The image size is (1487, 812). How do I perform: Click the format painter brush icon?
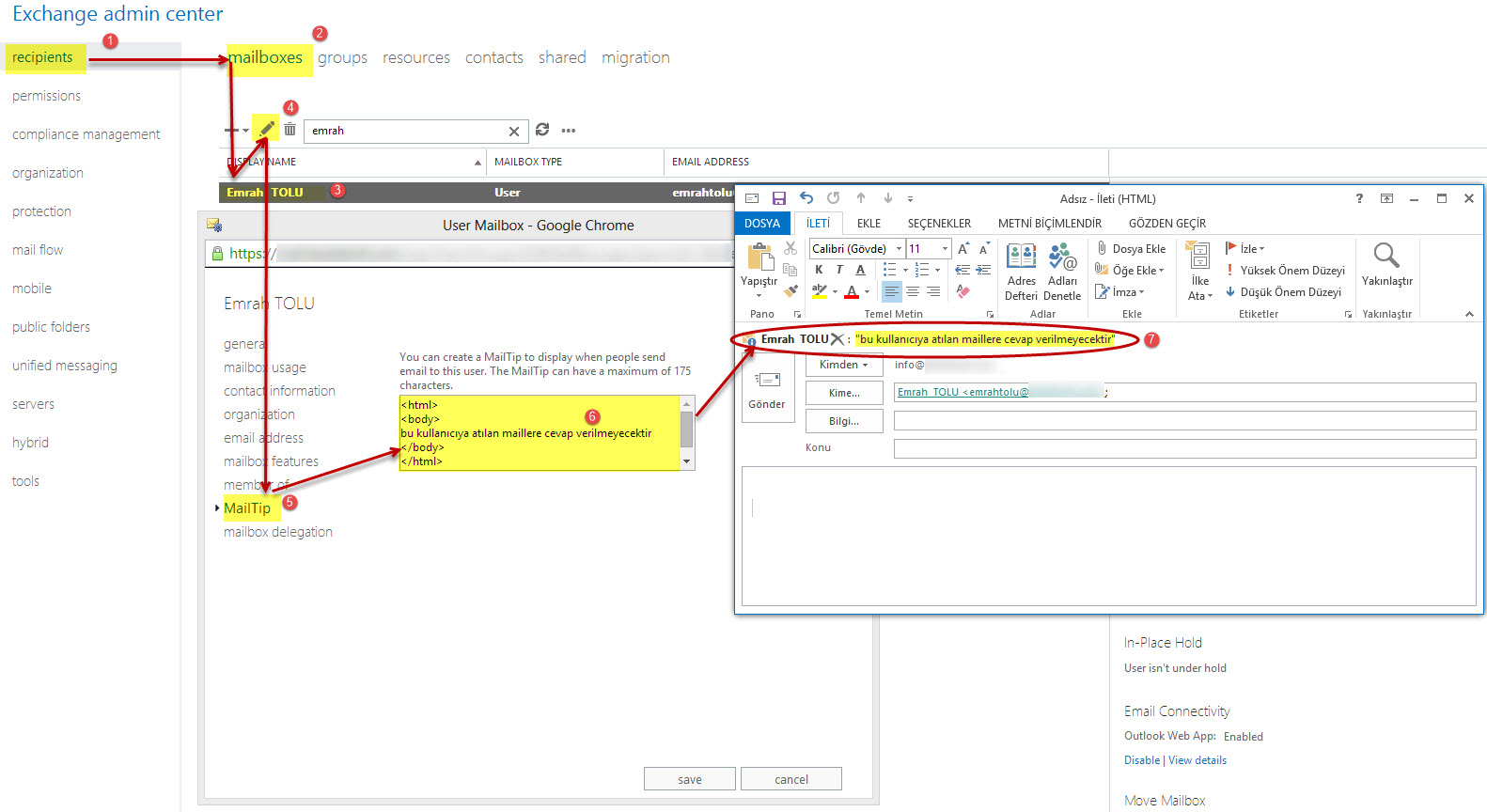[790, 290]
